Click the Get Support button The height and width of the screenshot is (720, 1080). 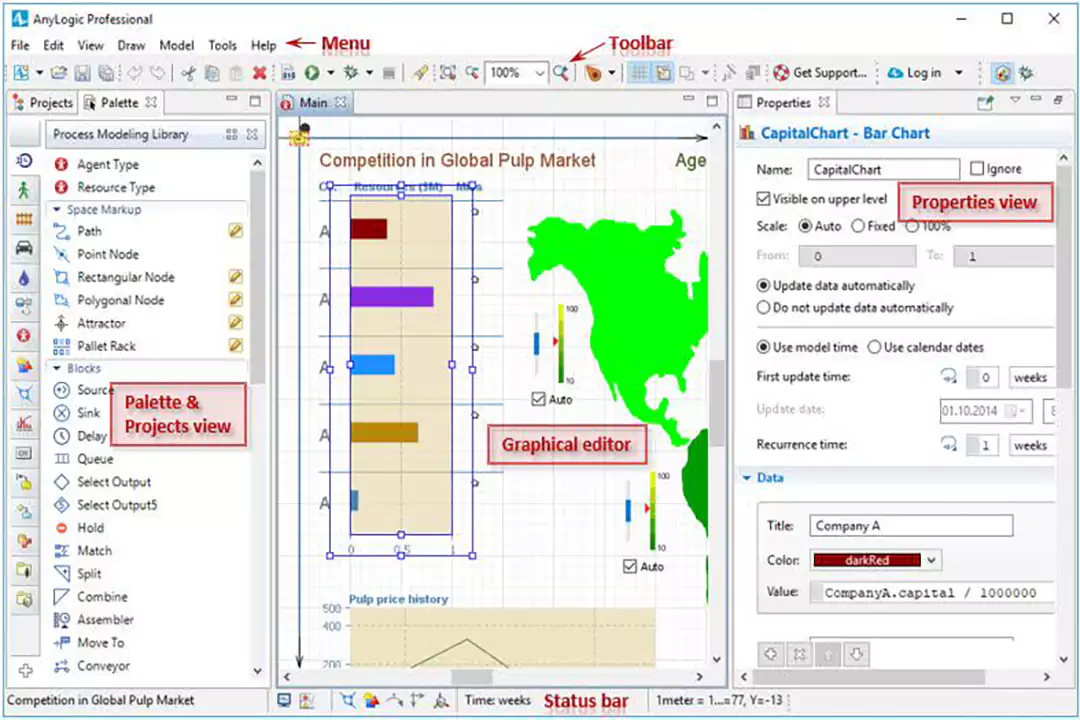coord(820,72)
